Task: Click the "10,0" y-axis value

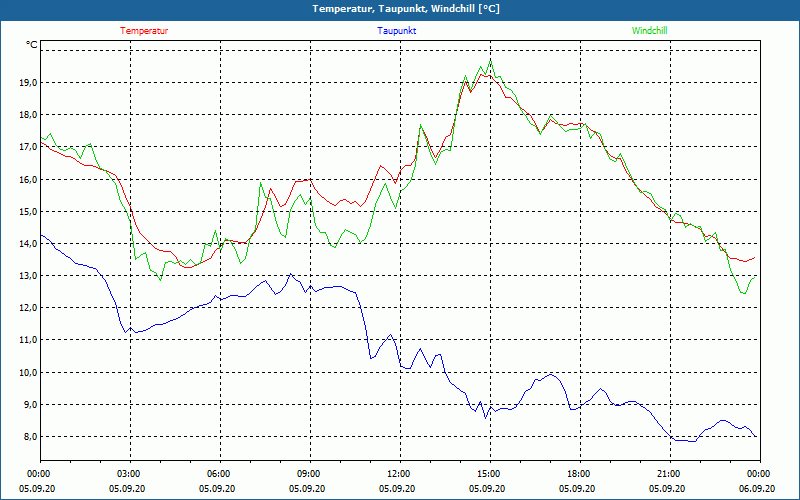Action: tap(29, 372)
